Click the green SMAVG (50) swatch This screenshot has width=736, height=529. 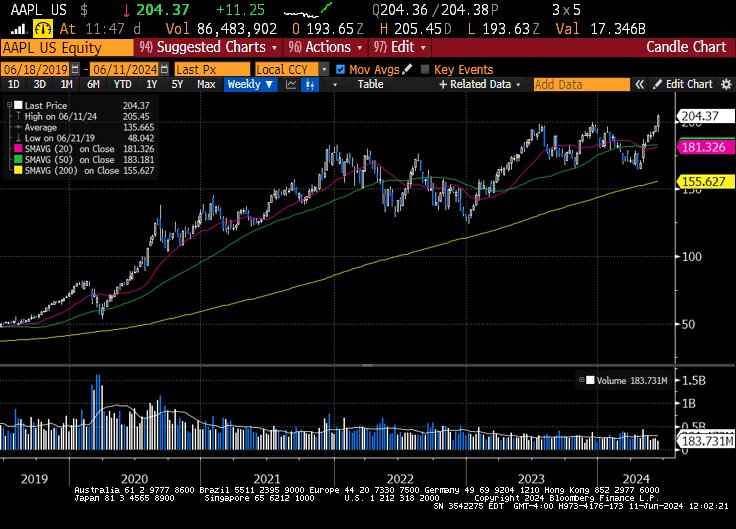pyautogui.click(x=18, y=160)
